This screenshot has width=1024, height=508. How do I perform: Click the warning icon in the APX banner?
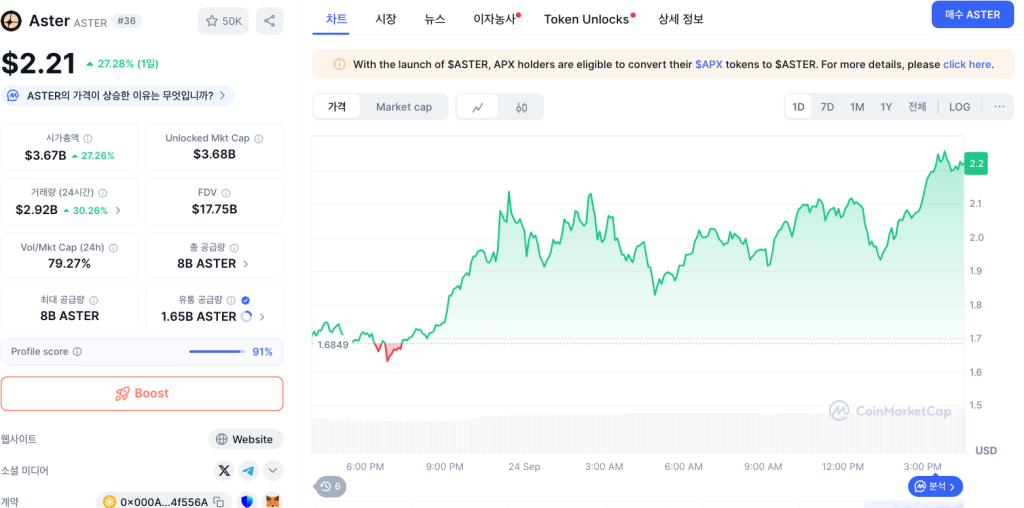pos(340,64)
